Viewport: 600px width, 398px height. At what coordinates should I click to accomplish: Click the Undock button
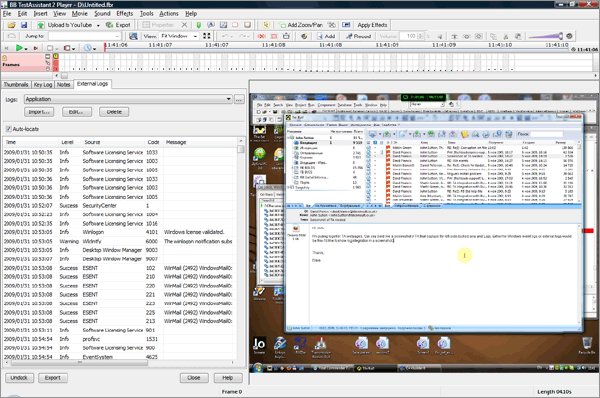[x=19, y=378]
